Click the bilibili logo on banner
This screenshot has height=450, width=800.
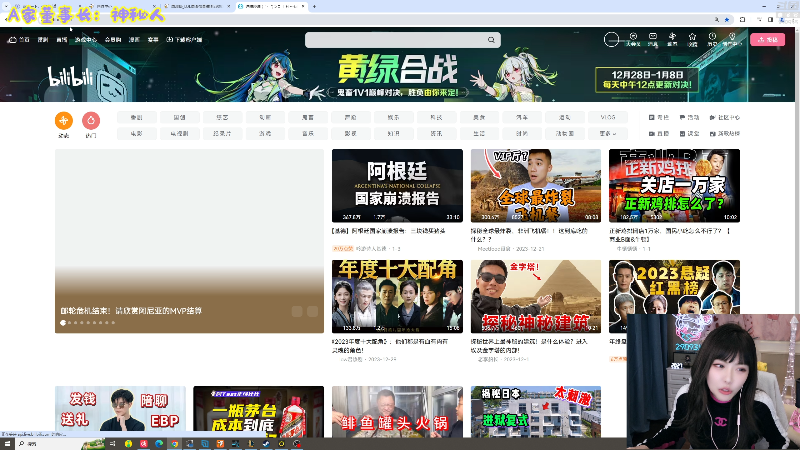pos(71,77)
